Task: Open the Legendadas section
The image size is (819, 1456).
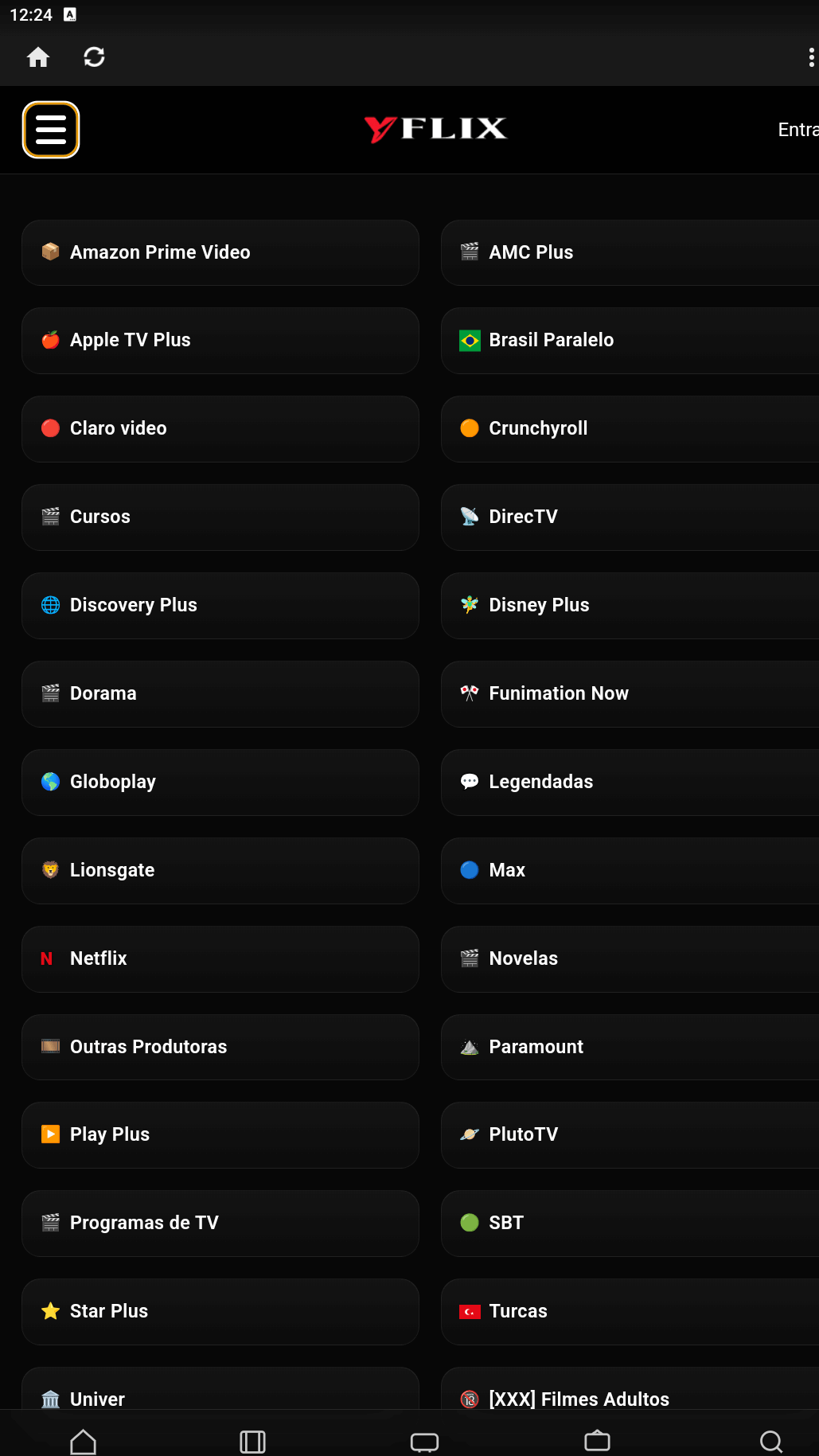Action: click(x=629, y=782)
